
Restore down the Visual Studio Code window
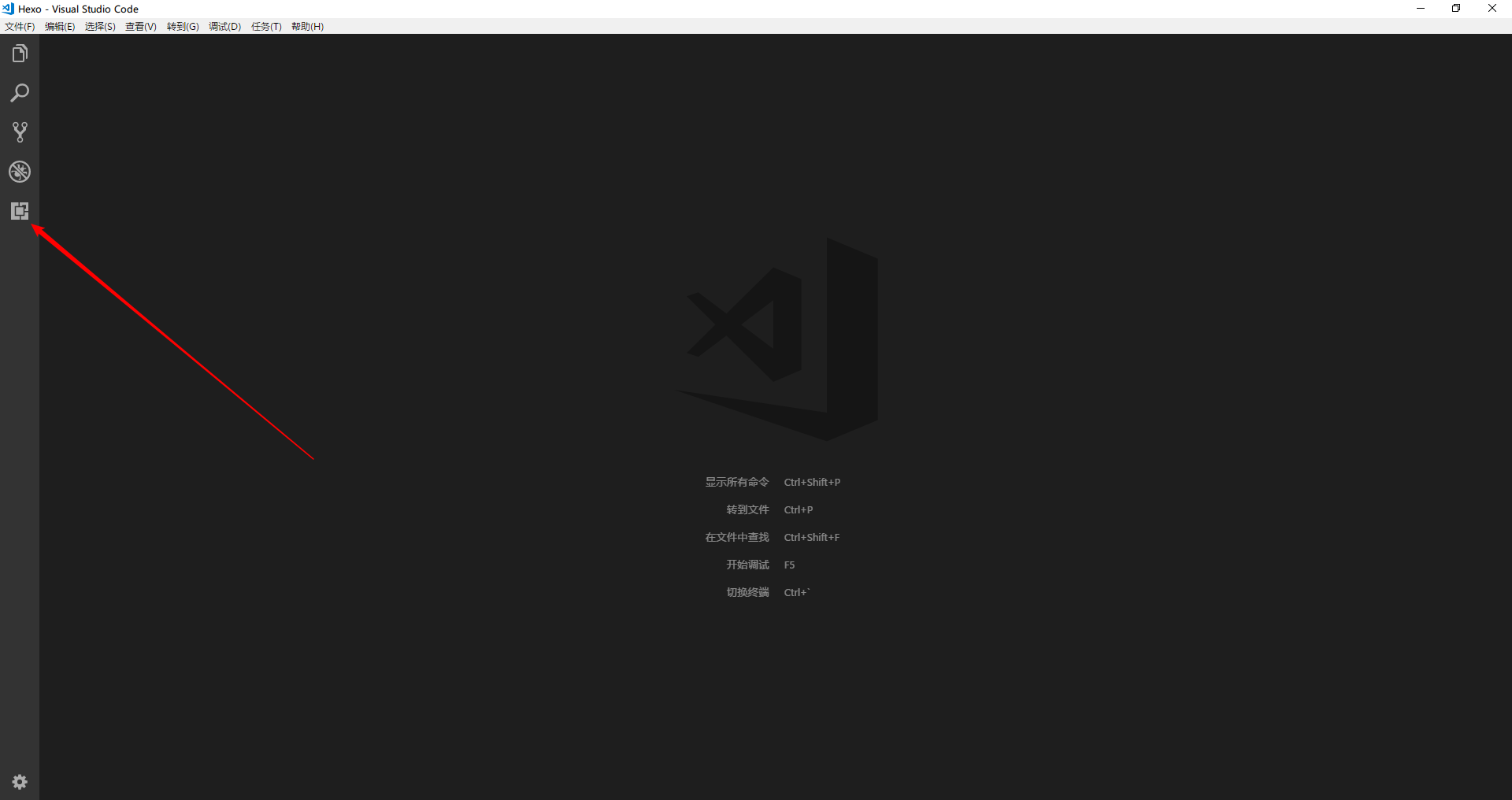click(x=1456, y=9)
